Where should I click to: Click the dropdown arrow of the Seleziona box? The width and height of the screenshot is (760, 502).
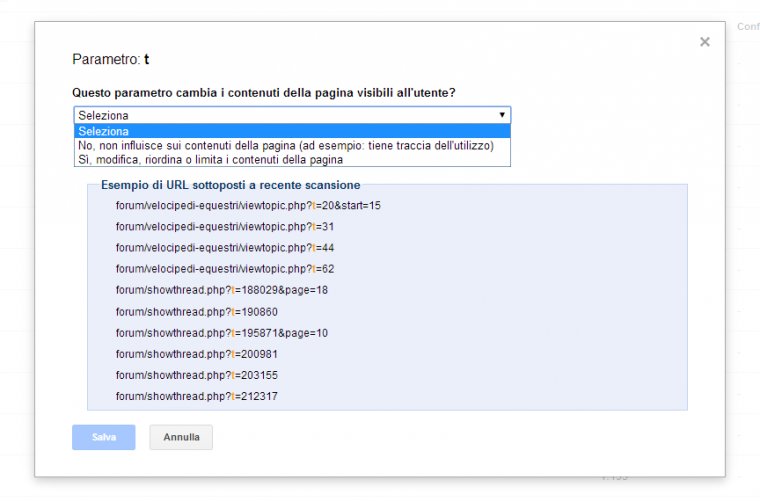(502, 115)
